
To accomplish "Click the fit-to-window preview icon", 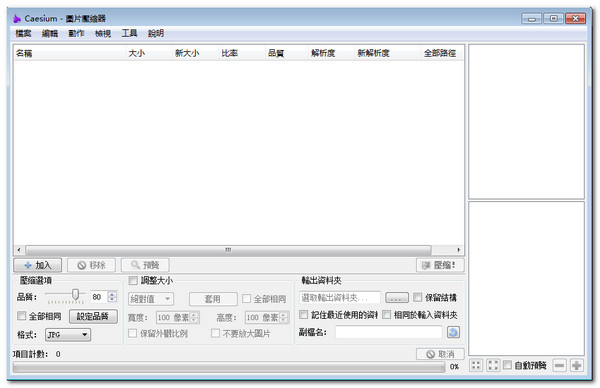I will 476,365.
